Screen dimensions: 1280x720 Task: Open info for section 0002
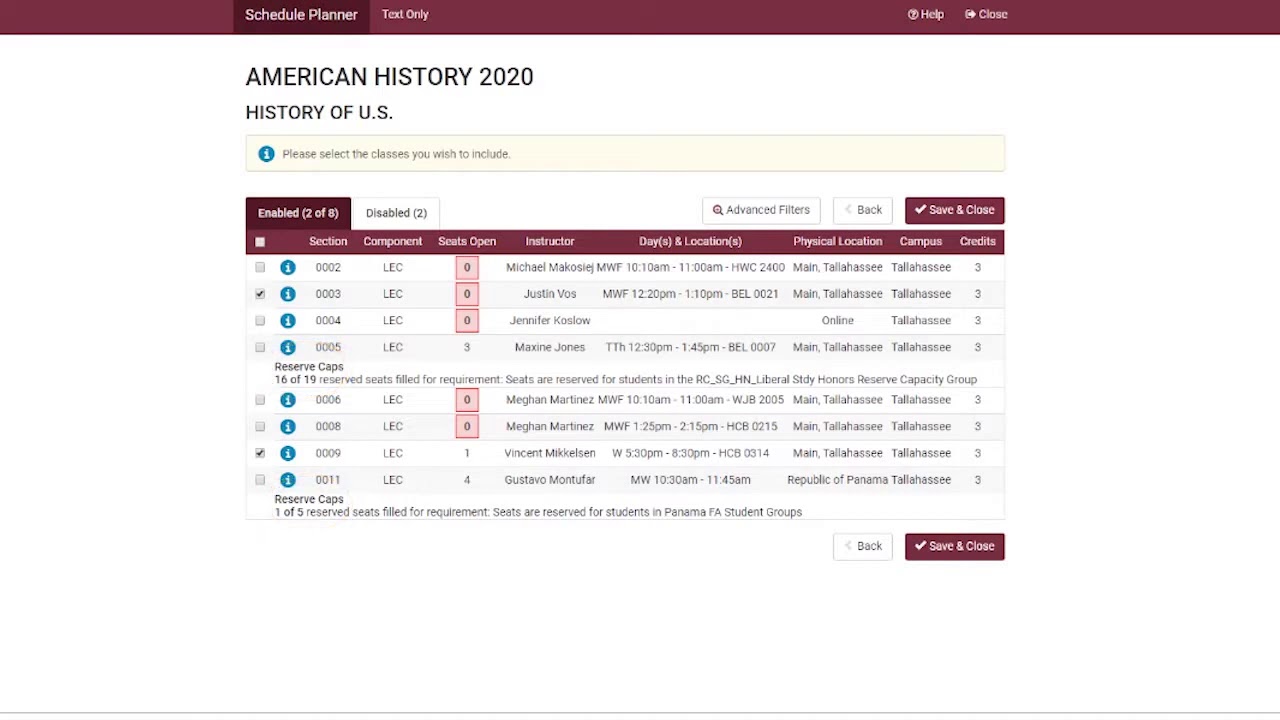click(288, 267)
